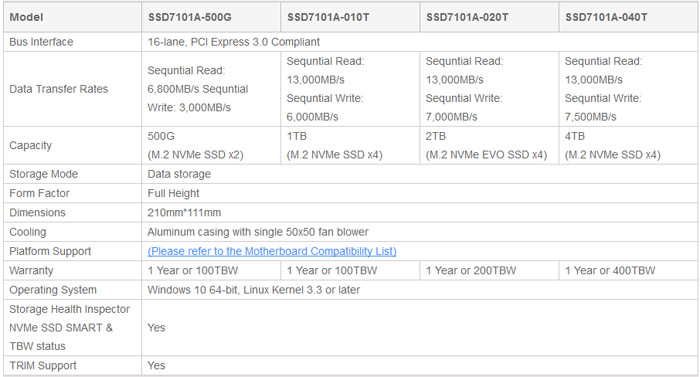Select the 7,000MB/s write value
This screenshot has width=700, height=377.
point(451,117)
